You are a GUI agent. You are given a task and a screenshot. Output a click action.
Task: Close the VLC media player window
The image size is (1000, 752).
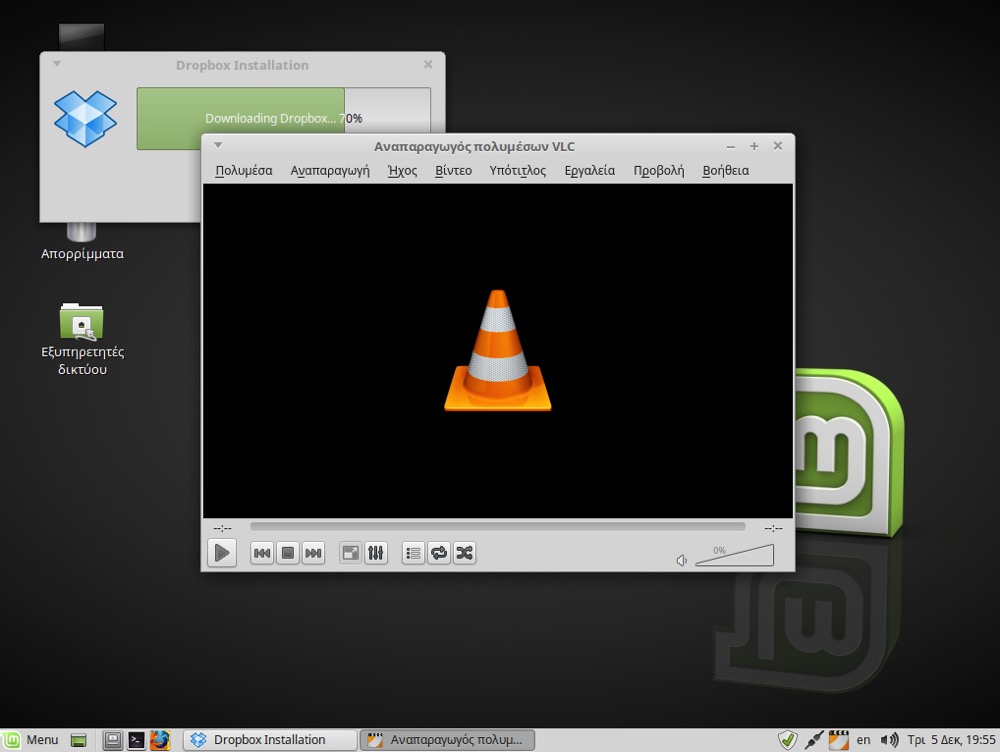coord(778,145)
